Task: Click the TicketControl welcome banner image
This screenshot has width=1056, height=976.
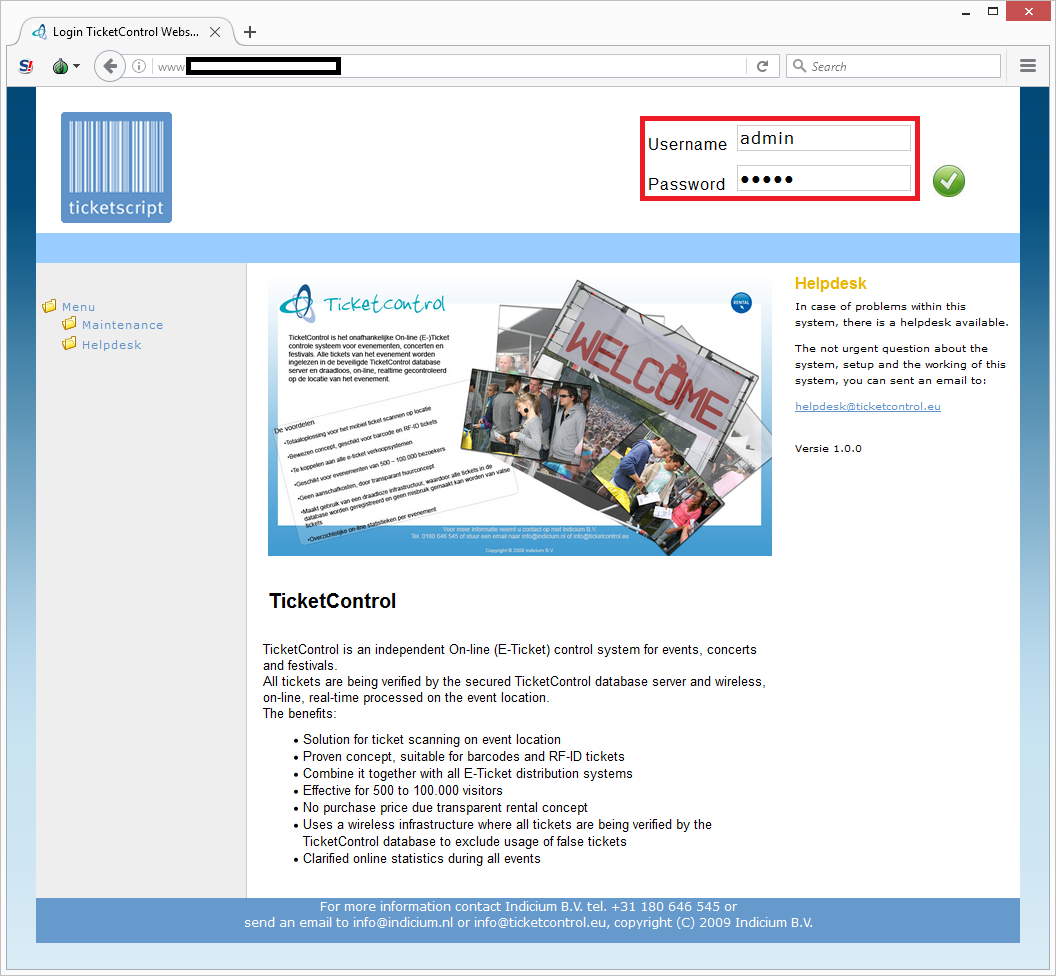Action: click(520, 416)
